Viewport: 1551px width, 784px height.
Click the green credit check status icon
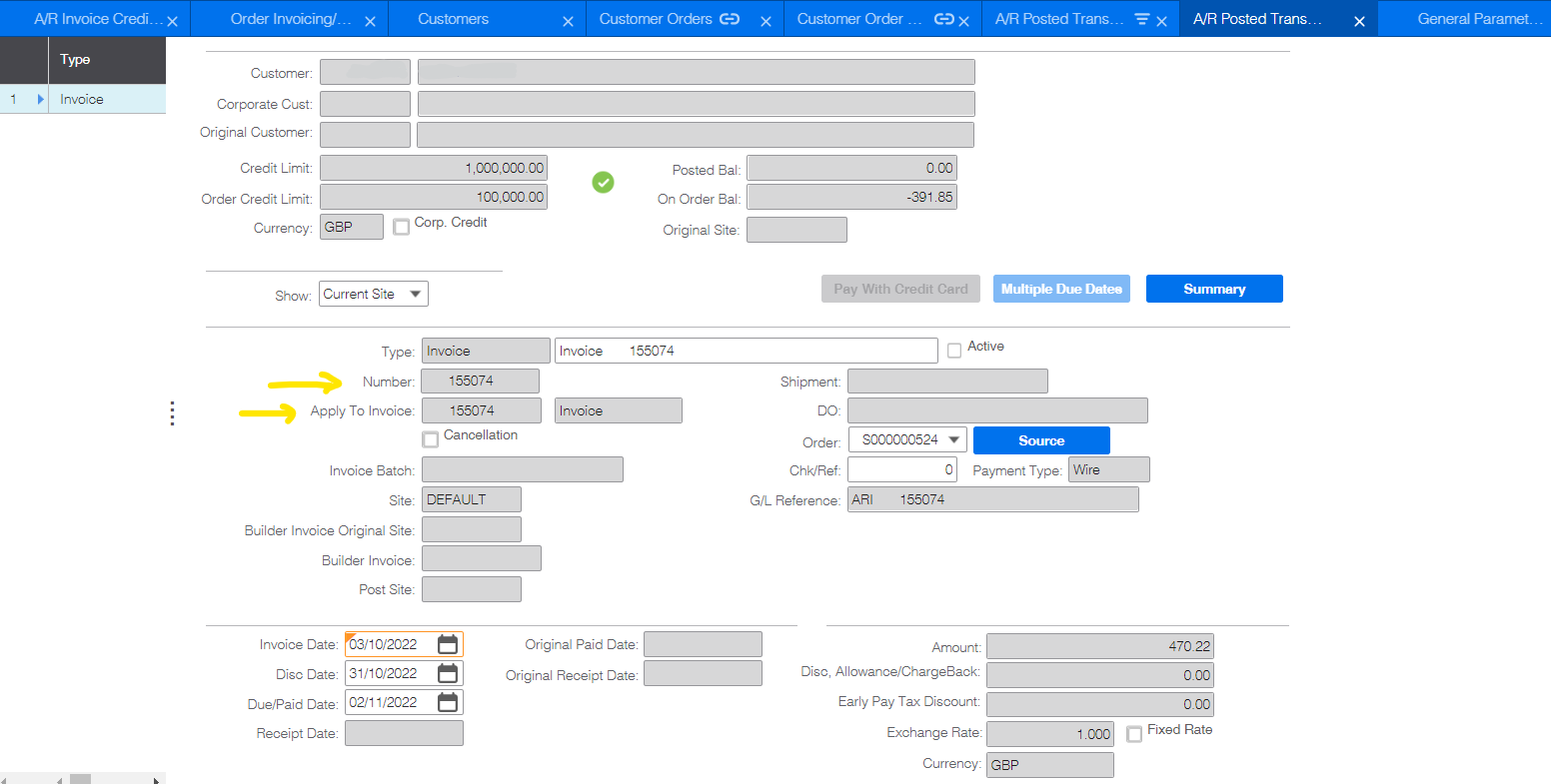(603, 183)
